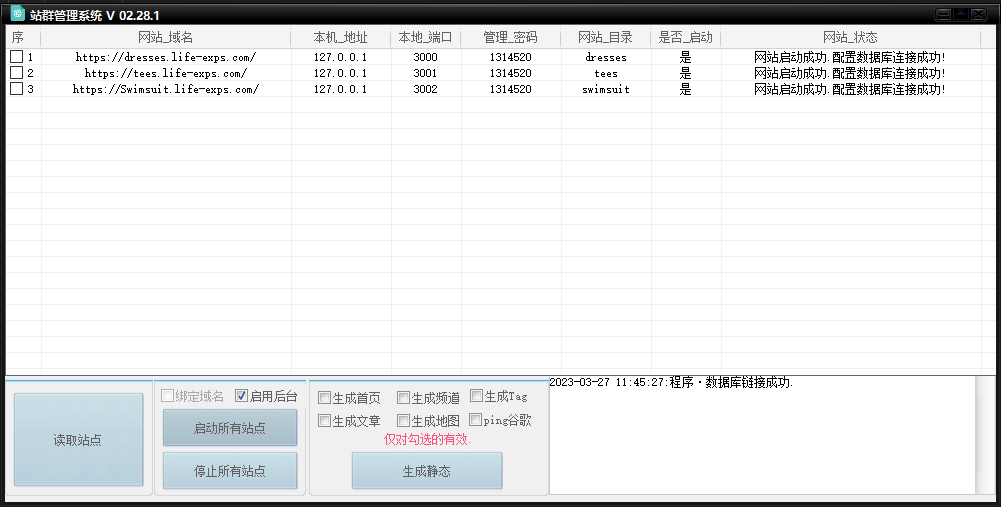
Task: Click port value 3002
Action: click(x=425, y=89)
